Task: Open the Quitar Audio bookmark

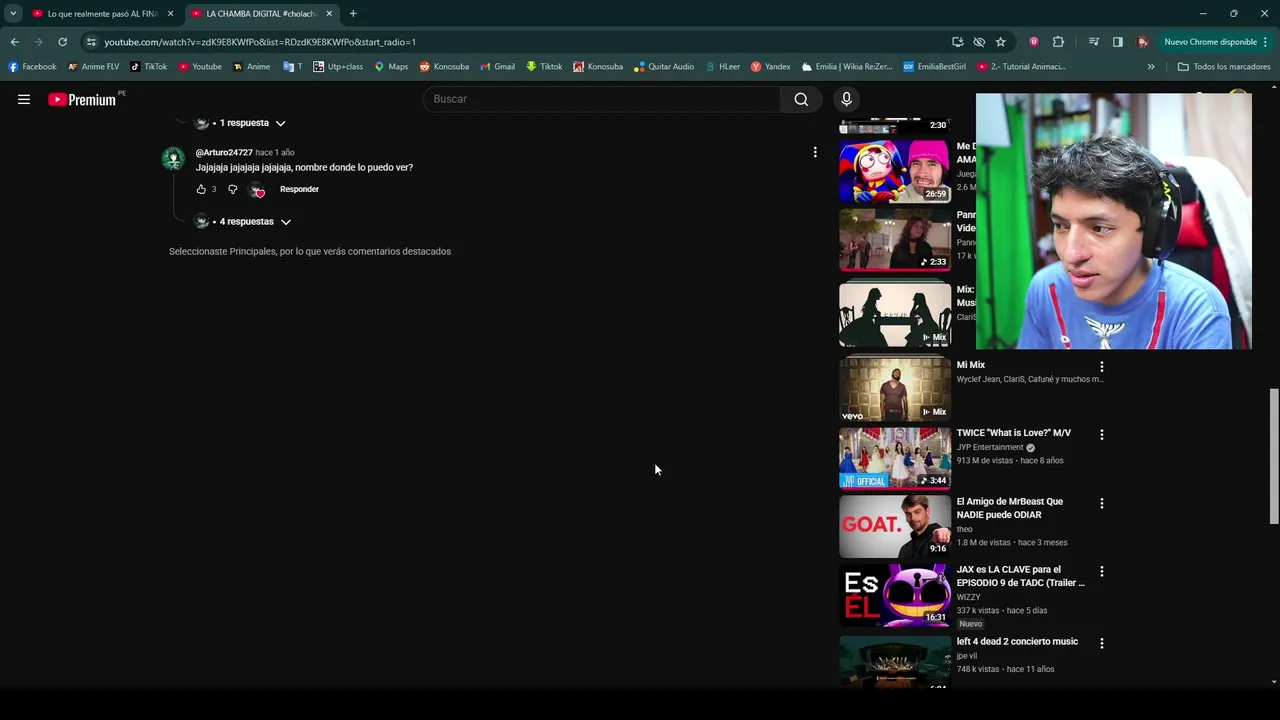Action: click(663, 67)
